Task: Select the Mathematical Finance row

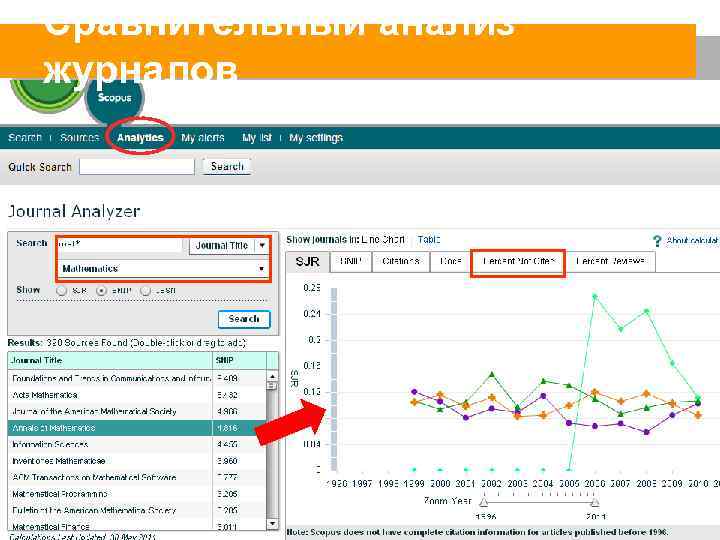Action: click(136, 526)
